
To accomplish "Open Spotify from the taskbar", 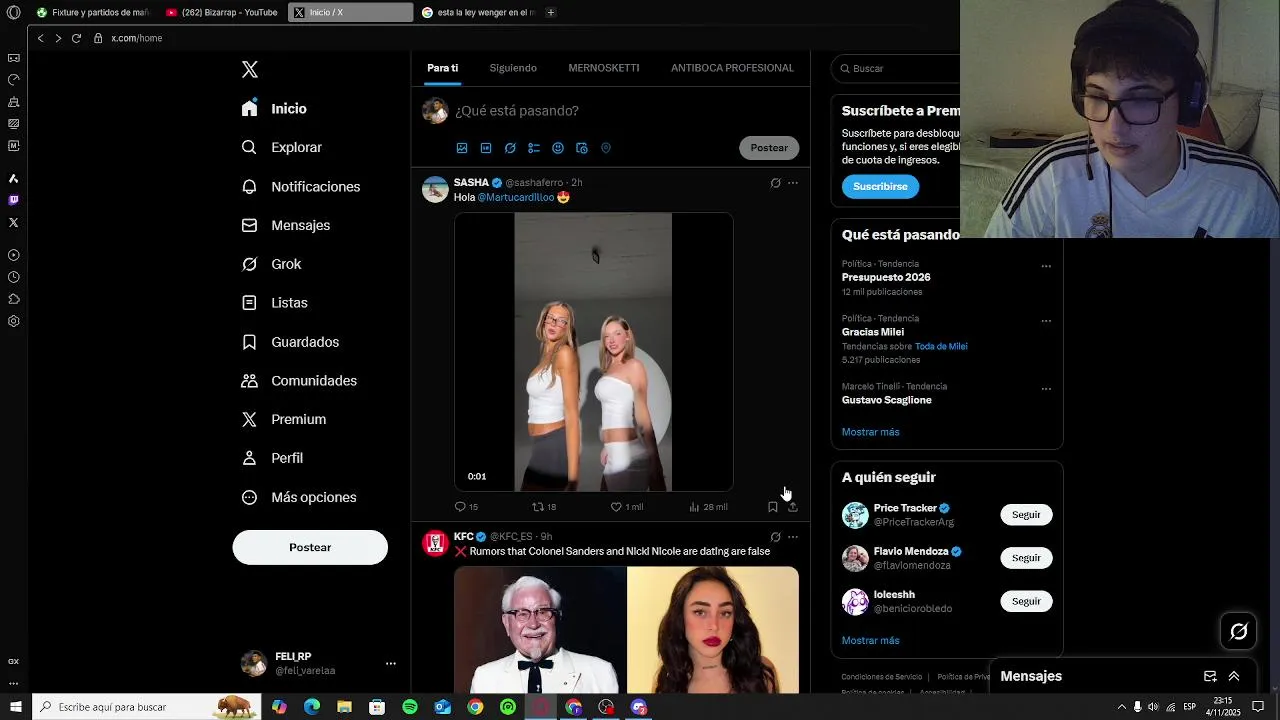I will (410, 707).
